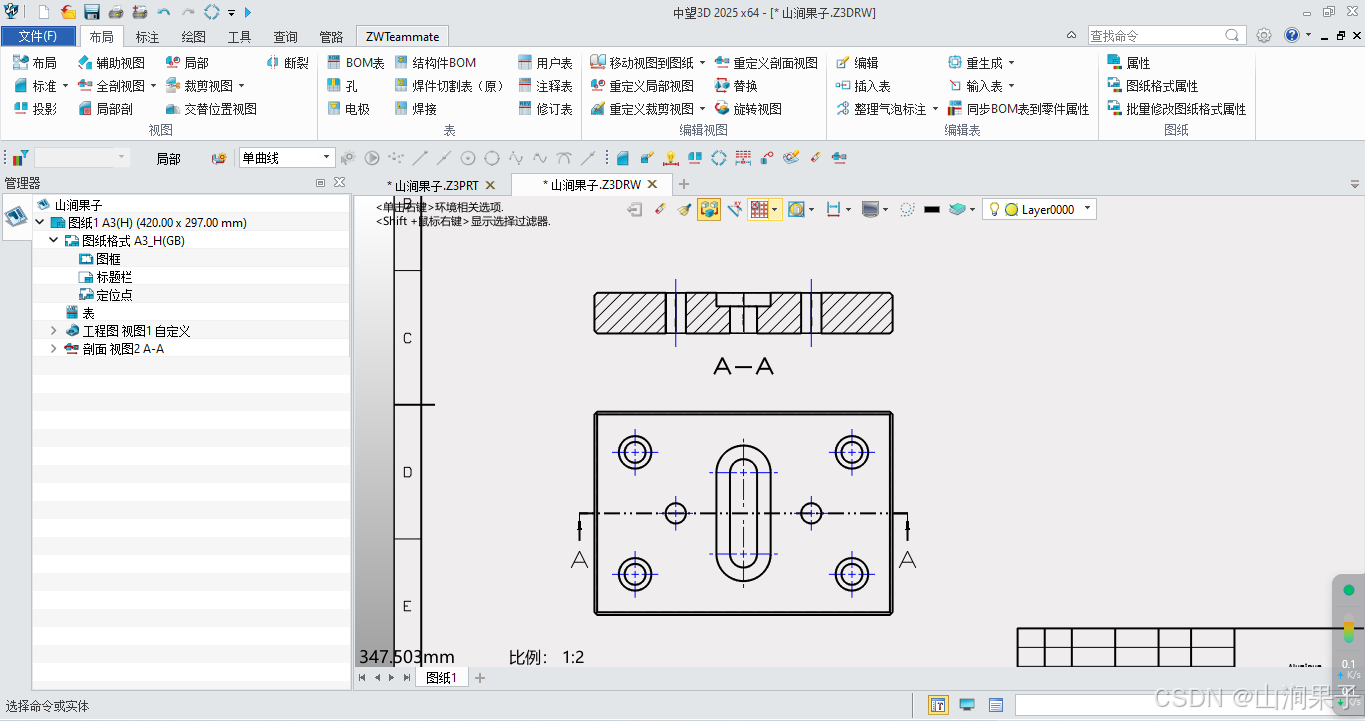Click the 替换 replace view tool
The image size is (1365, 721).
736,86
